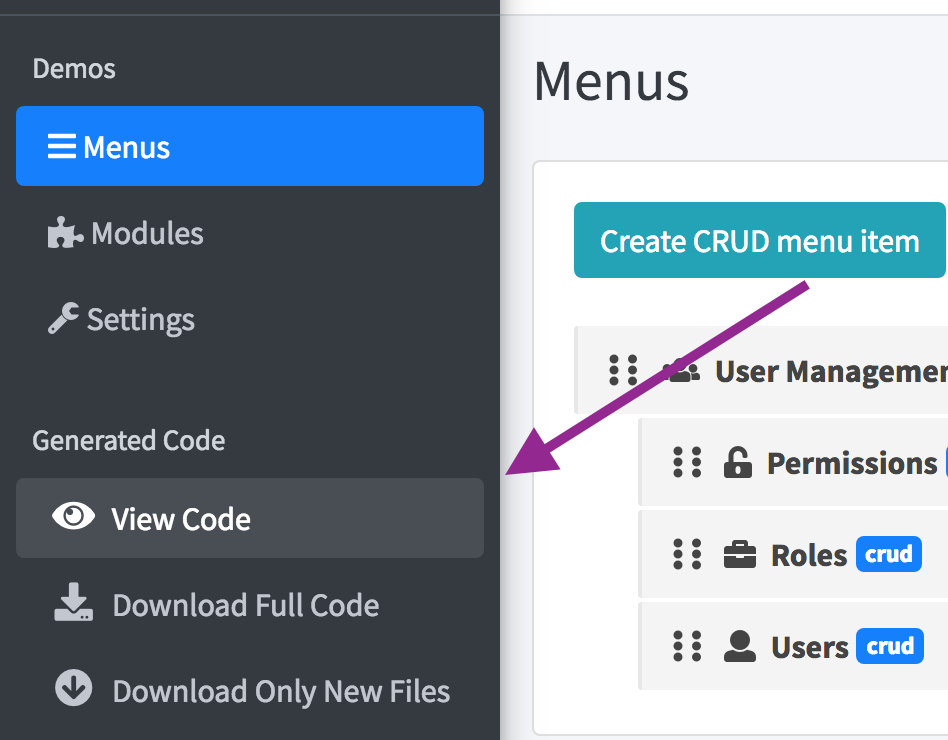Open the Menus sidebar item
The height and width of the screenshot is (740, 948).
(249, 147)
